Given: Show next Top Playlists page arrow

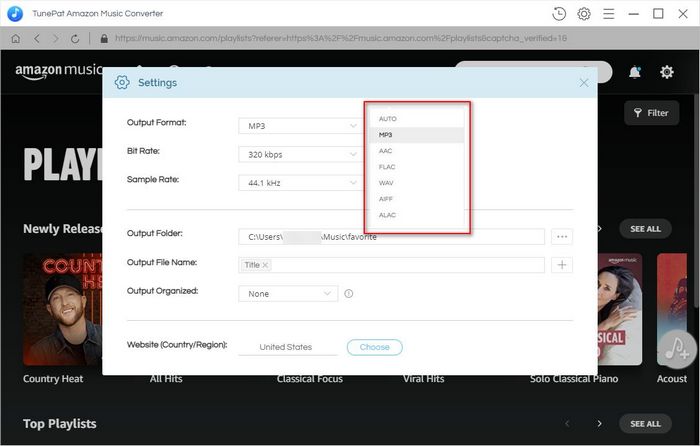Looking at the screenshot, I should (x=600, y=424).
